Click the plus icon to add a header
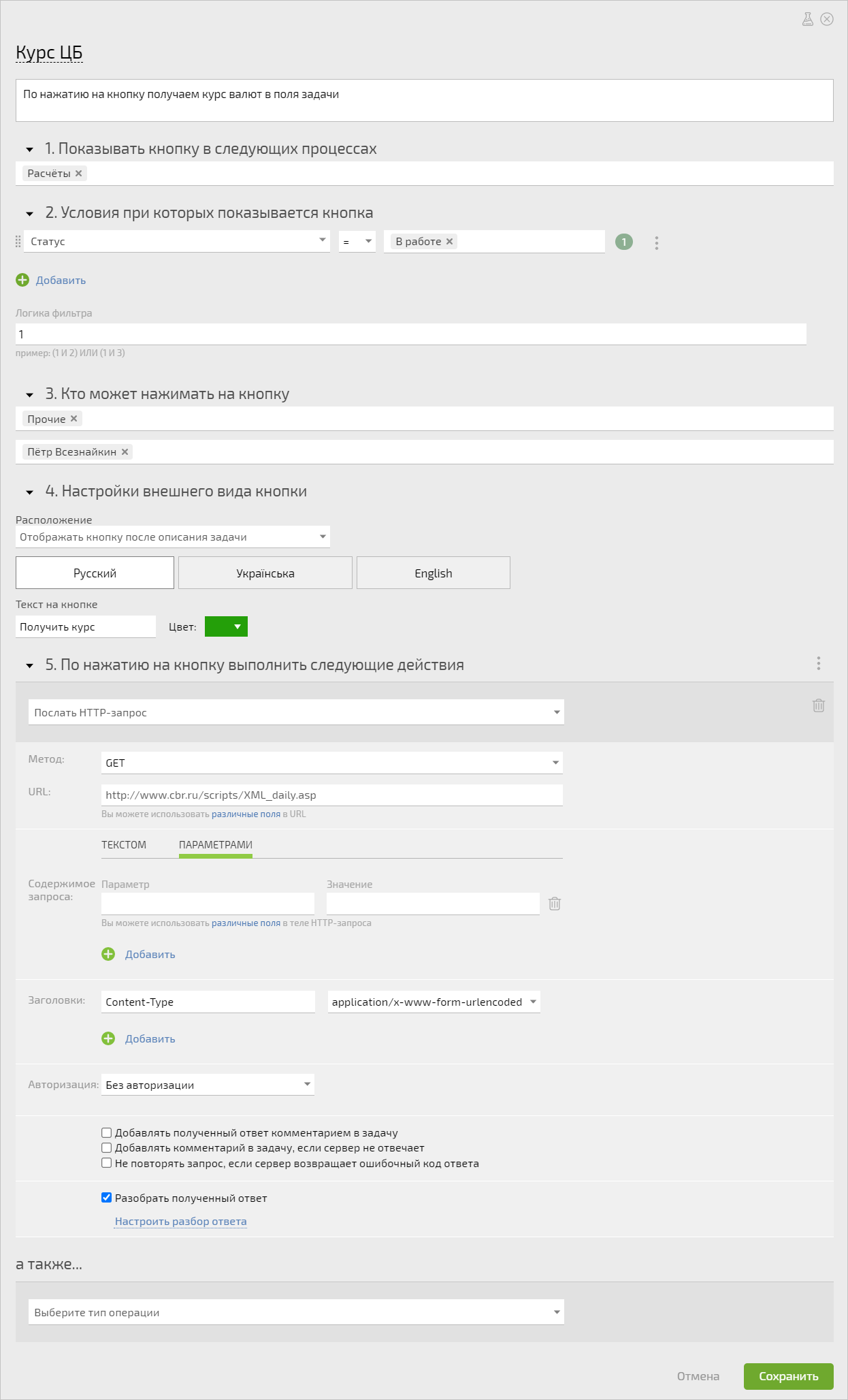This screenshot has height=1400, width=848. [108, 1038]
